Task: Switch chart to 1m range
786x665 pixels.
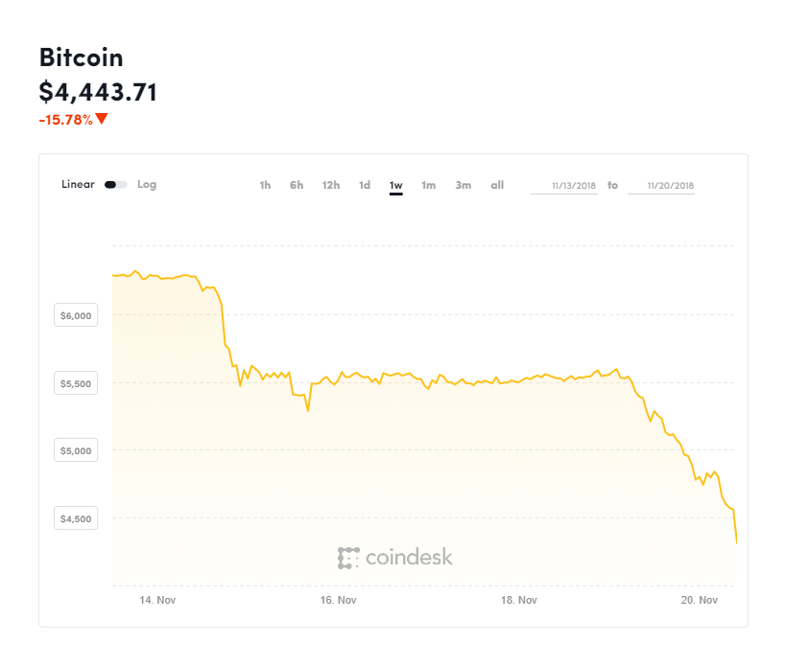Action: pos(428,185)
